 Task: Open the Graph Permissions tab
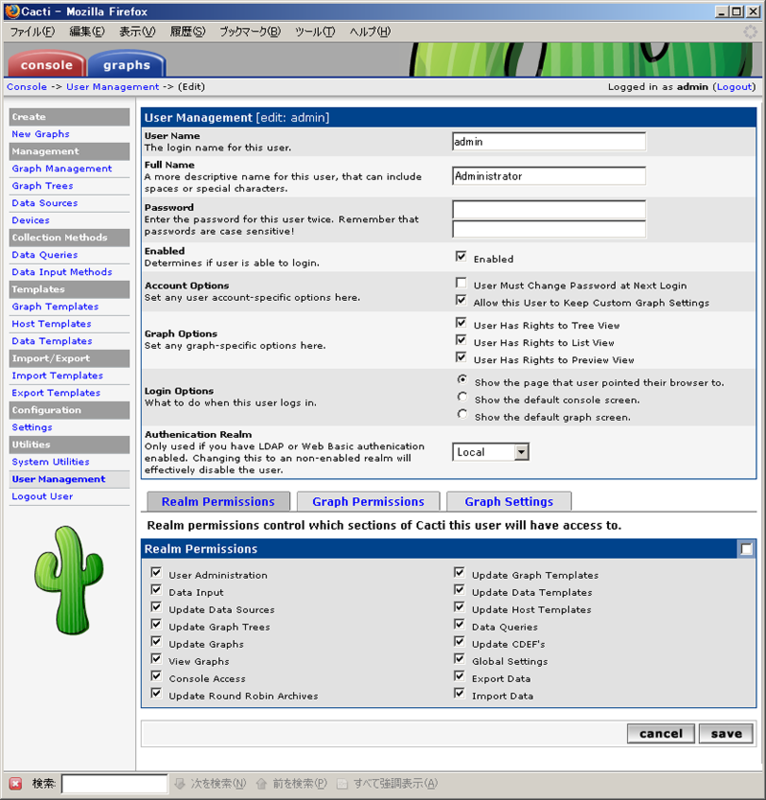click(368, 502)
